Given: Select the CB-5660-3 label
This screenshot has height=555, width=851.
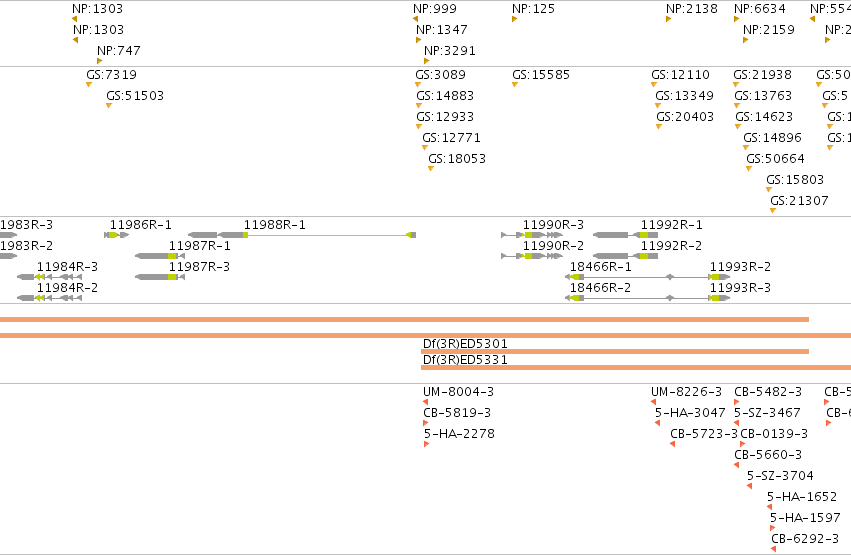Looking at the screenshot, I should (768, 455).
